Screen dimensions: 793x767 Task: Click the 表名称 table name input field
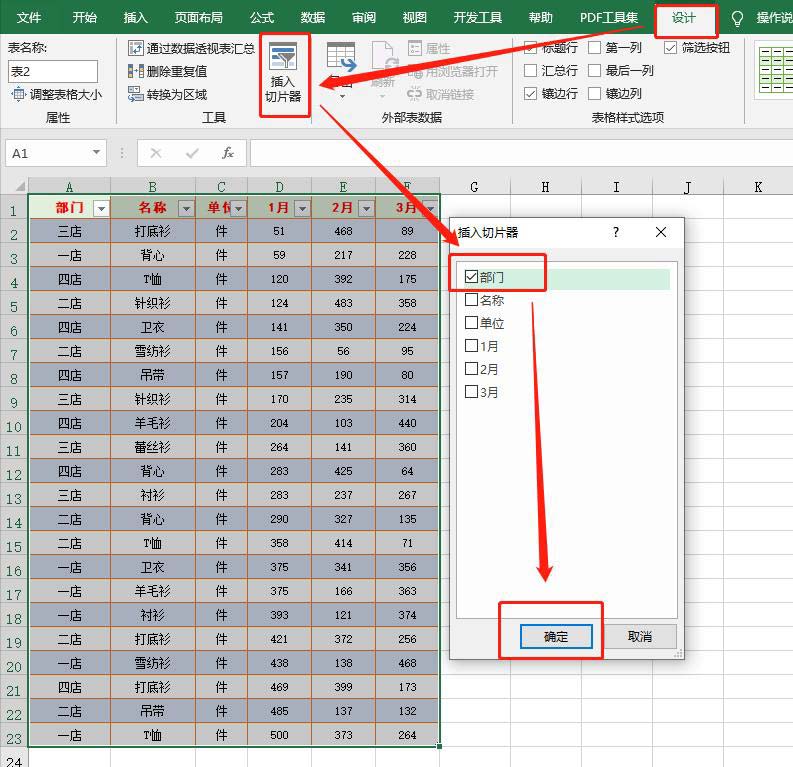tap(53, 71)
